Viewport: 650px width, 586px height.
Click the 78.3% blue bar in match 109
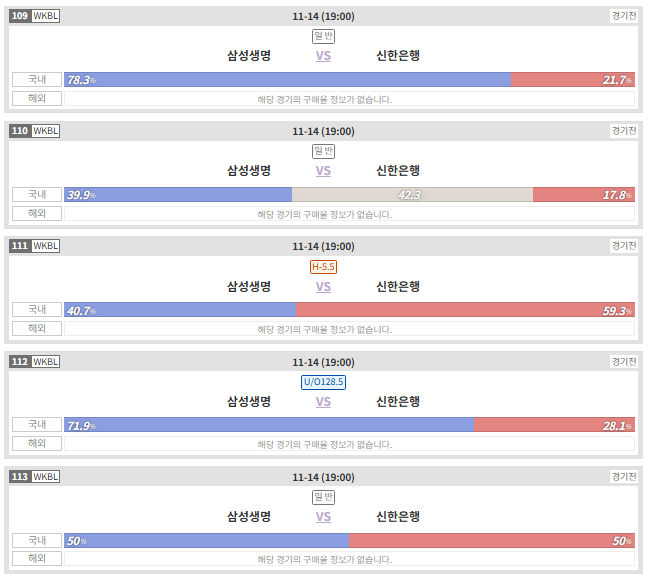click(x=288, y=80)
